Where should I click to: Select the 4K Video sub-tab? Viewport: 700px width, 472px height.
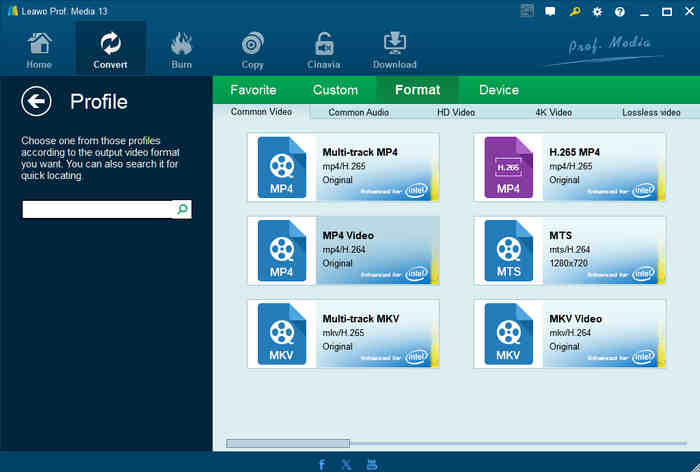pos(554,113)
